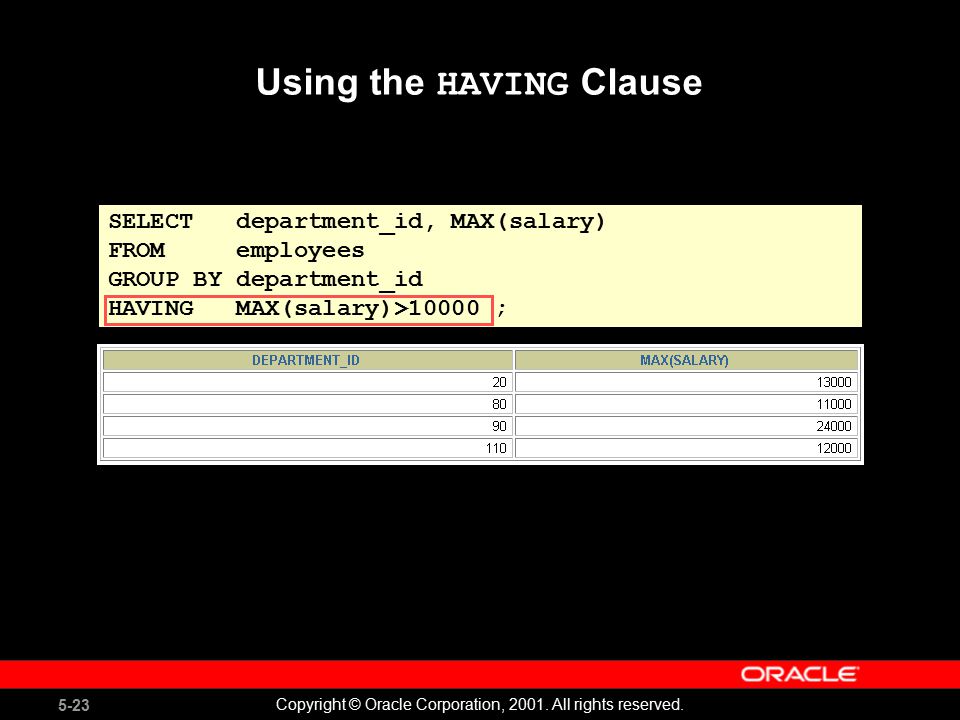Click the DEPARTMENT_ID column header
960x720 pixels.
pos(307,360)
